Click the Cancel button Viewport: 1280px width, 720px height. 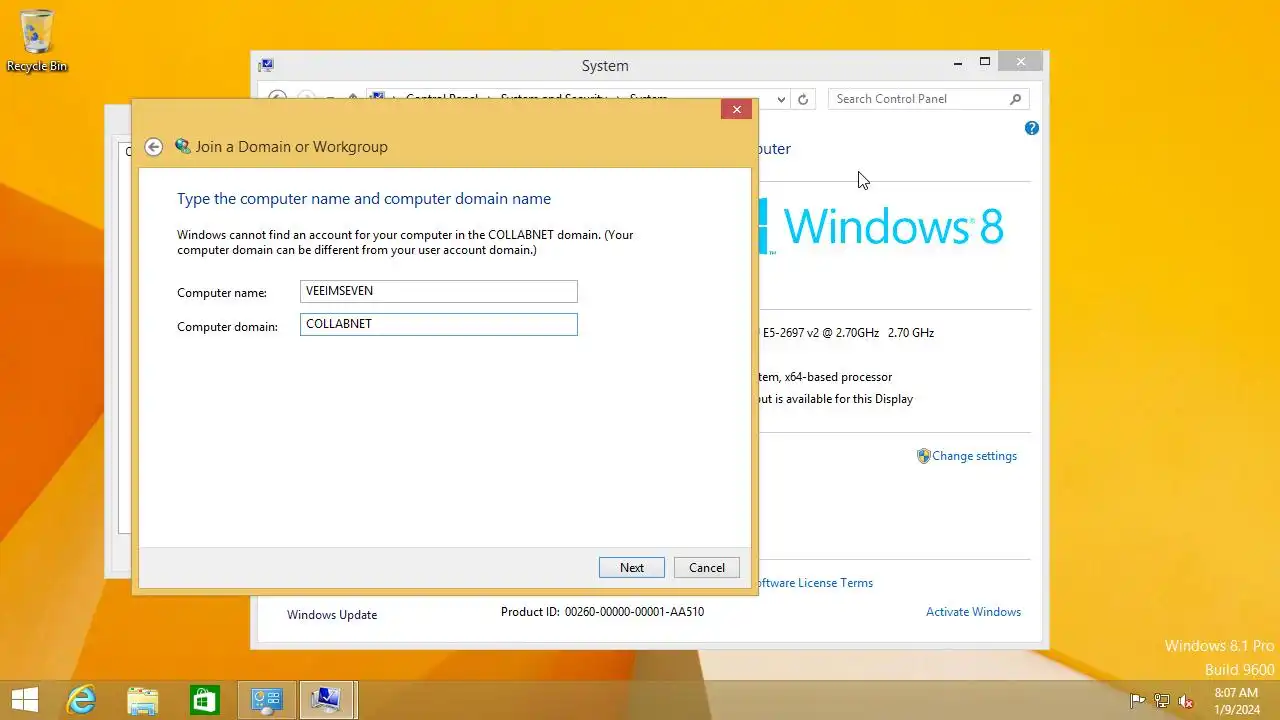[706, 567]
